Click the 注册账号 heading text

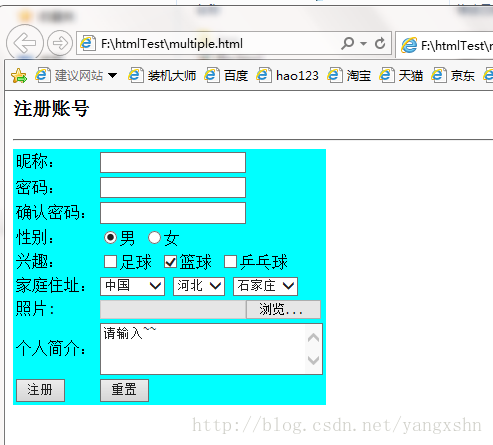click(51, 109)
